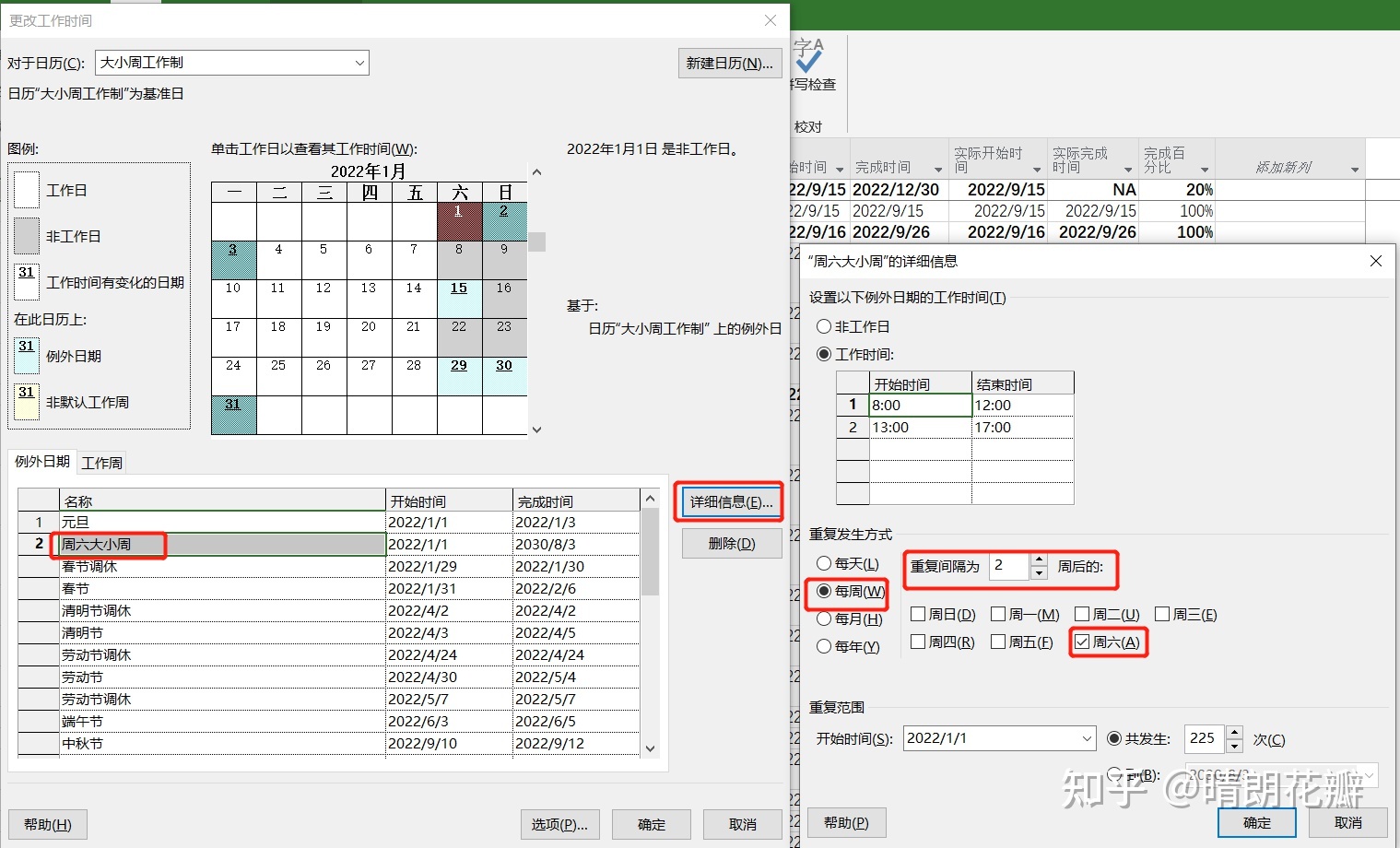
Task: Close the 周六大小周 details dialog
Action: pos(1376,261)
